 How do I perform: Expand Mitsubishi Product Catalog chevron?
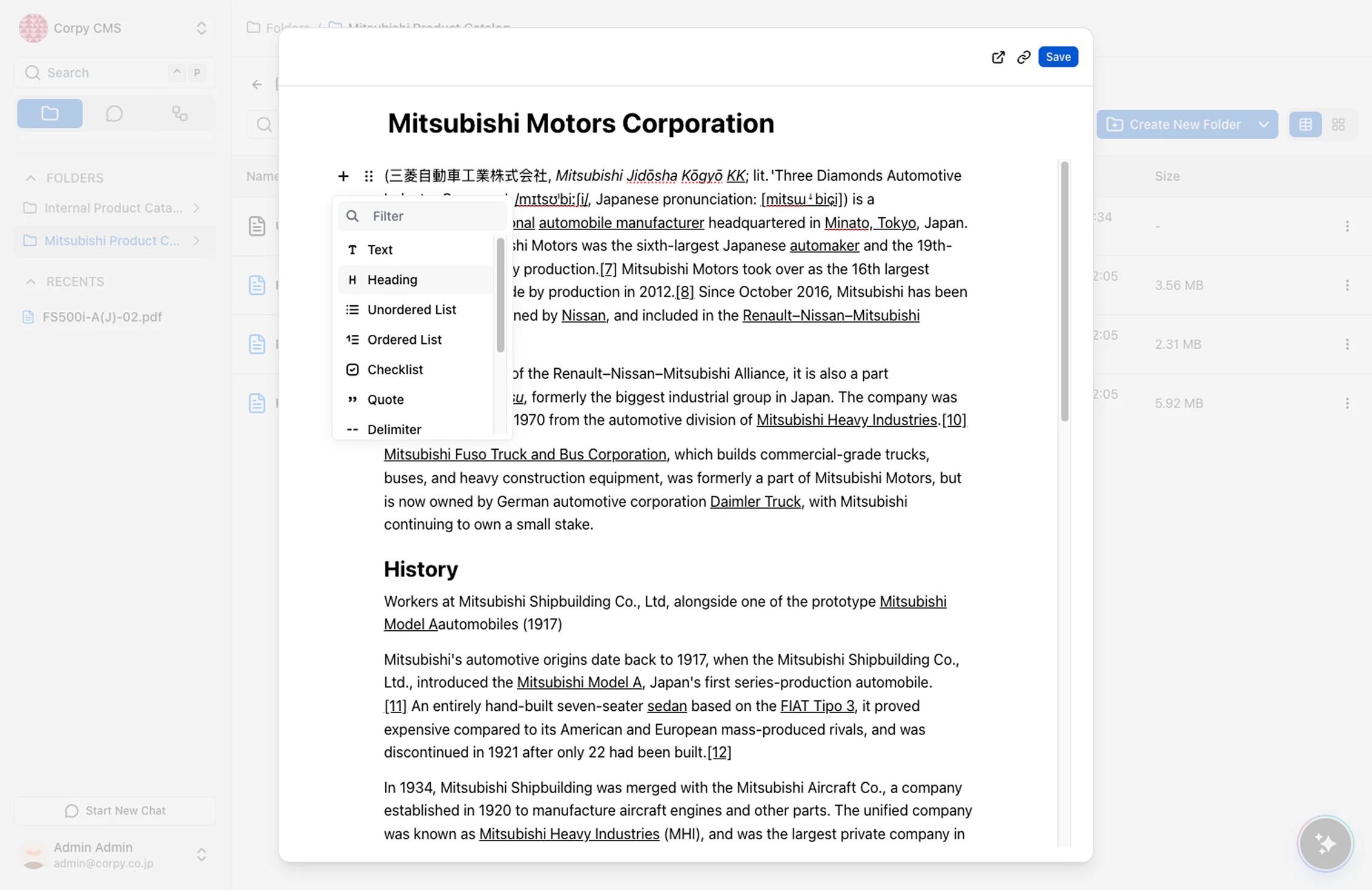(196, 240)
